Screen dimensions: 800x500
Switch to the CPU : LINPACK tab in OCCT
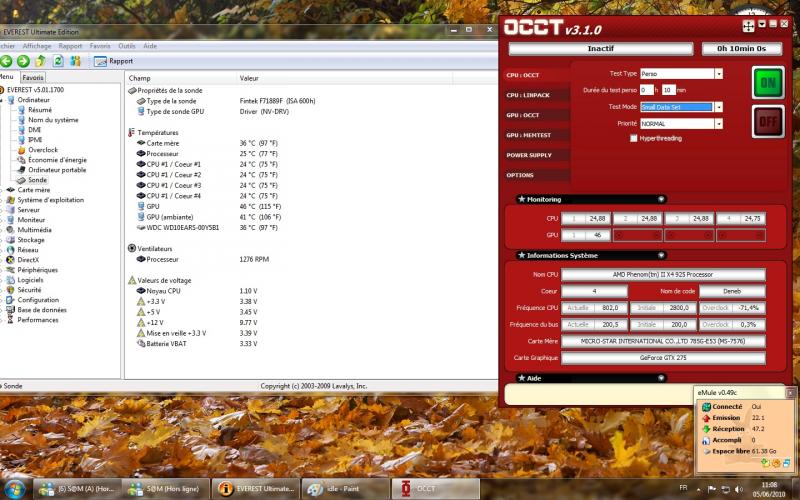click(536, 95)
